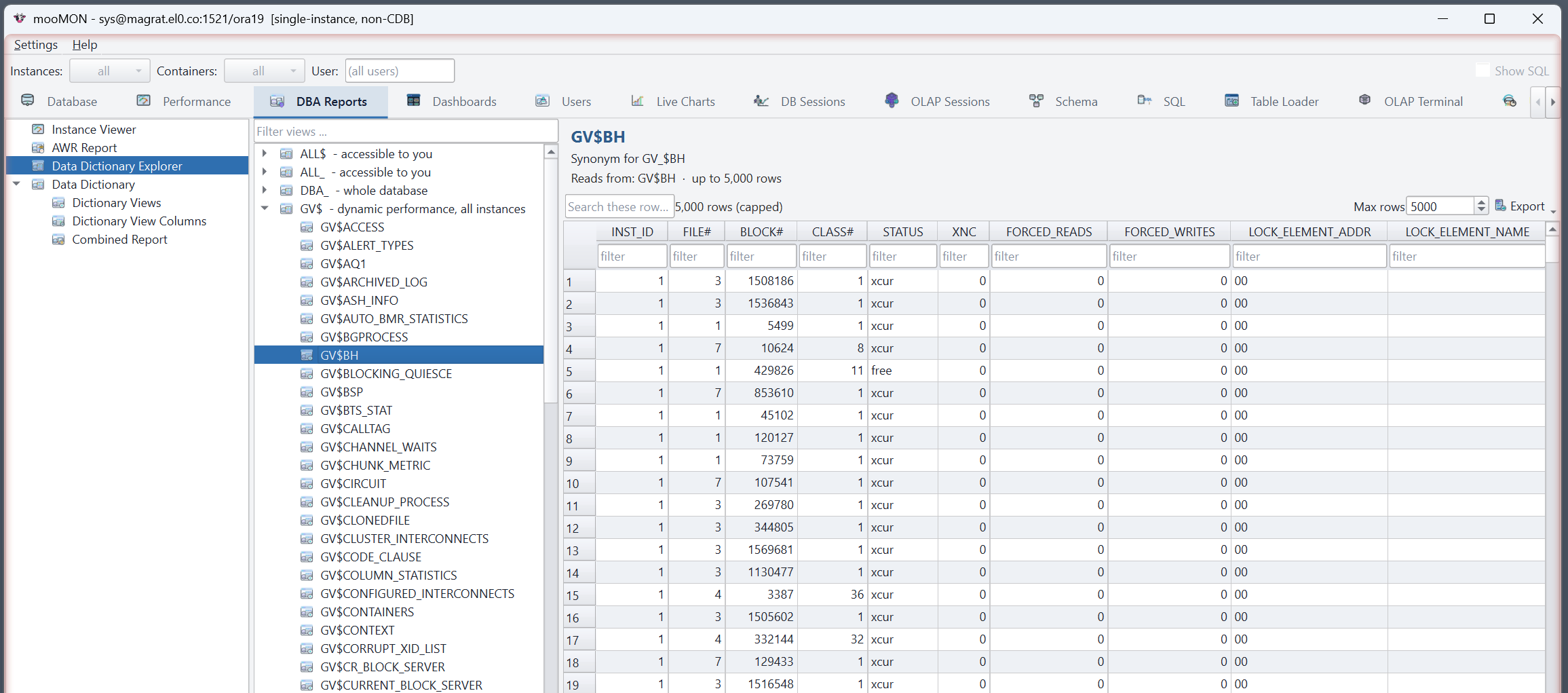Click the Combined Report icon

click(x=59, y=239)
